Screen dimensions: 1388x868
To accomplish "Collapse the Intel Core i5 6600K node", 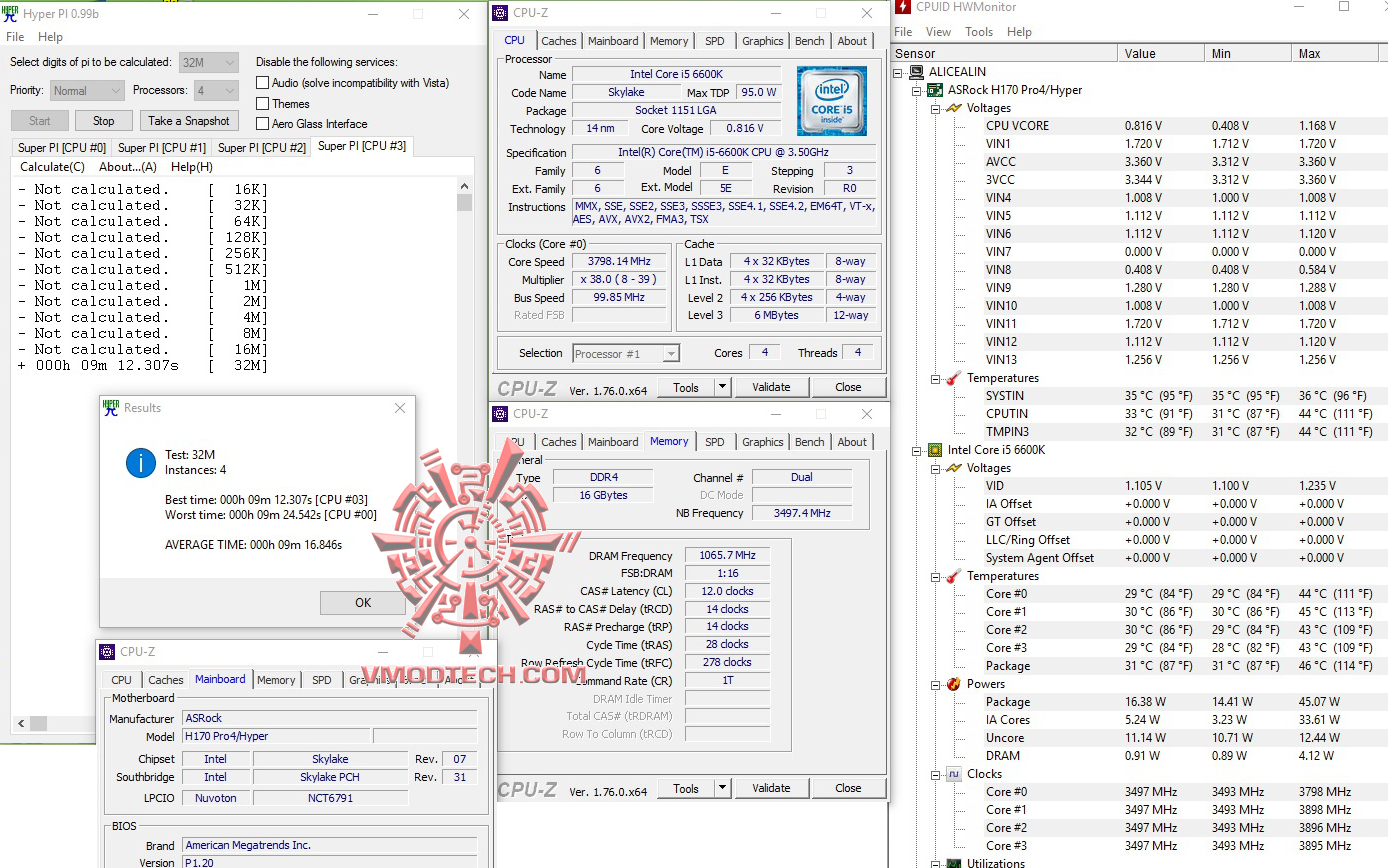I will (917, 450).
